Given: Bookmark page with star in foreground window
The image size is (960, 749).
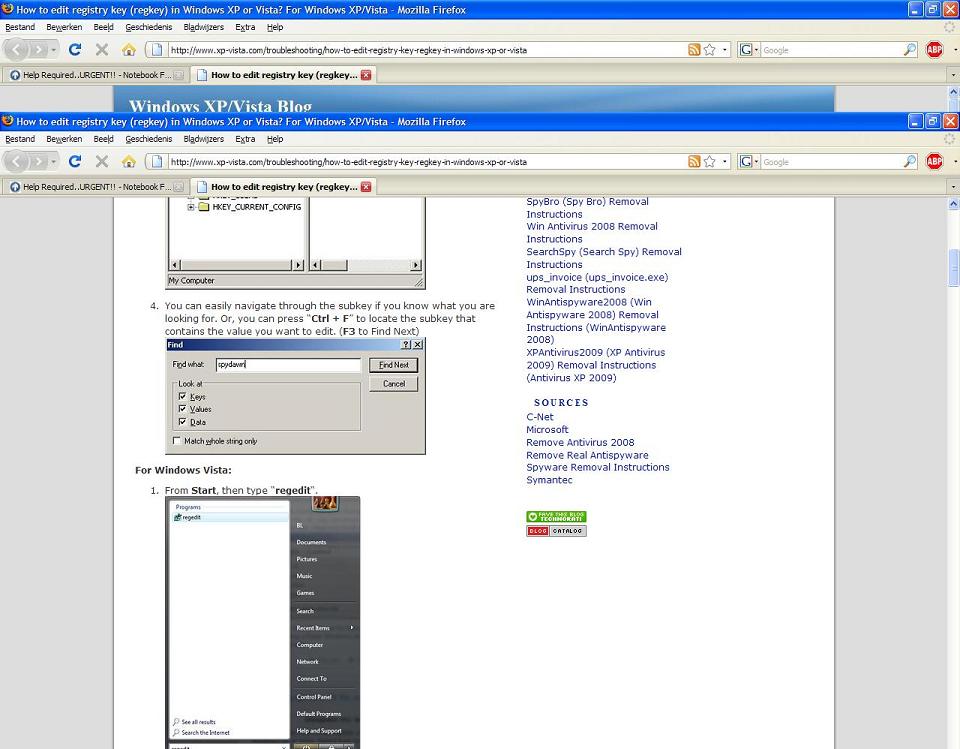Looking at the screenshot, I should (x=710, y=162).
